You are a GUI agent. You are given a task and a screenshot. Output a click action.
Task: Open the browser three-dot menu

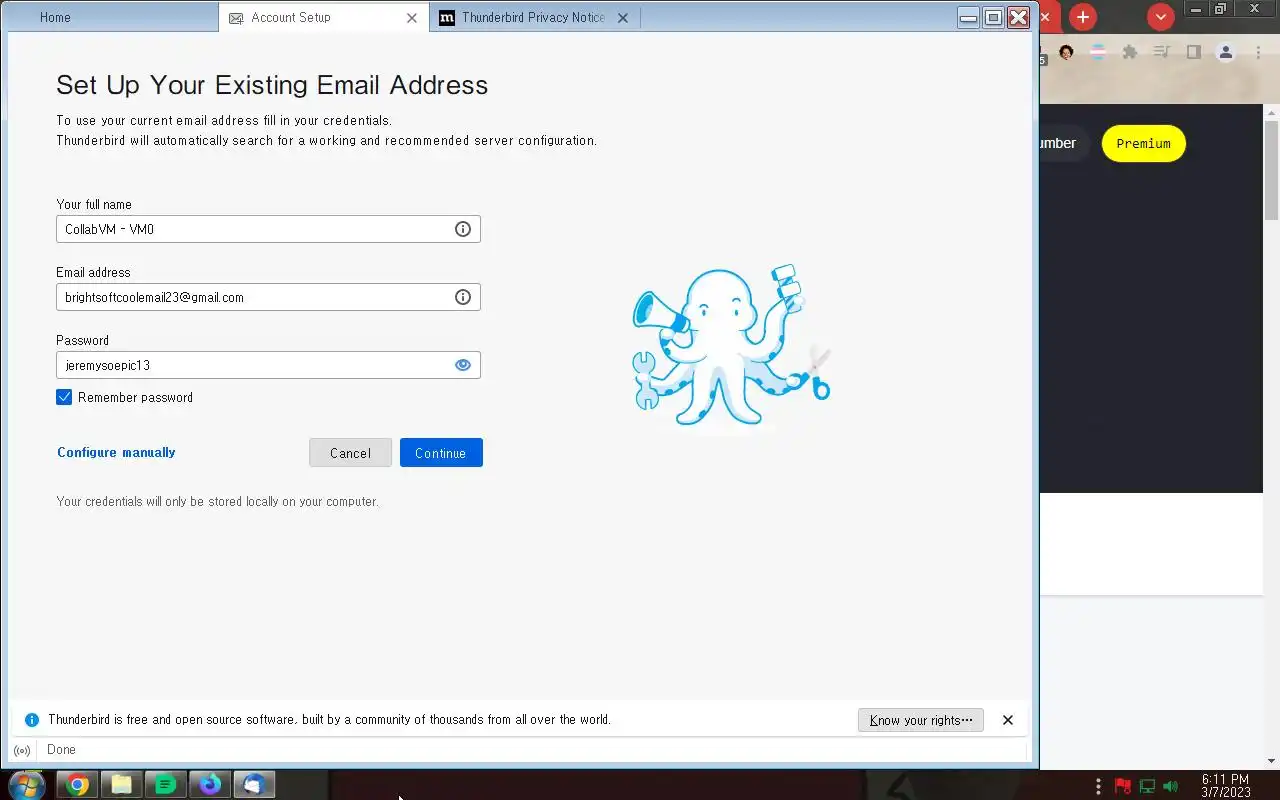coord(1258,52)
